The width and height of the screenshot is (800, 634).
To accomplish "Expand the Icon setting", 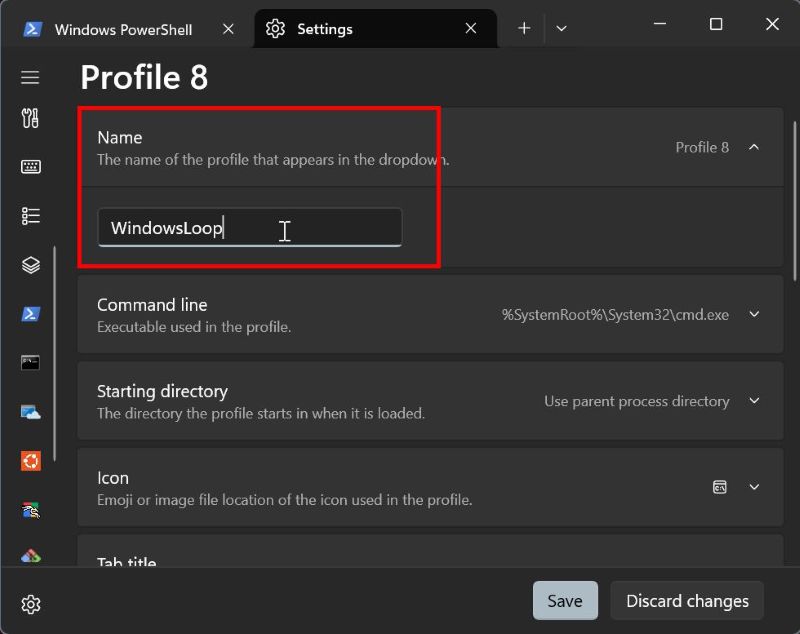I will tap(754, 488).
